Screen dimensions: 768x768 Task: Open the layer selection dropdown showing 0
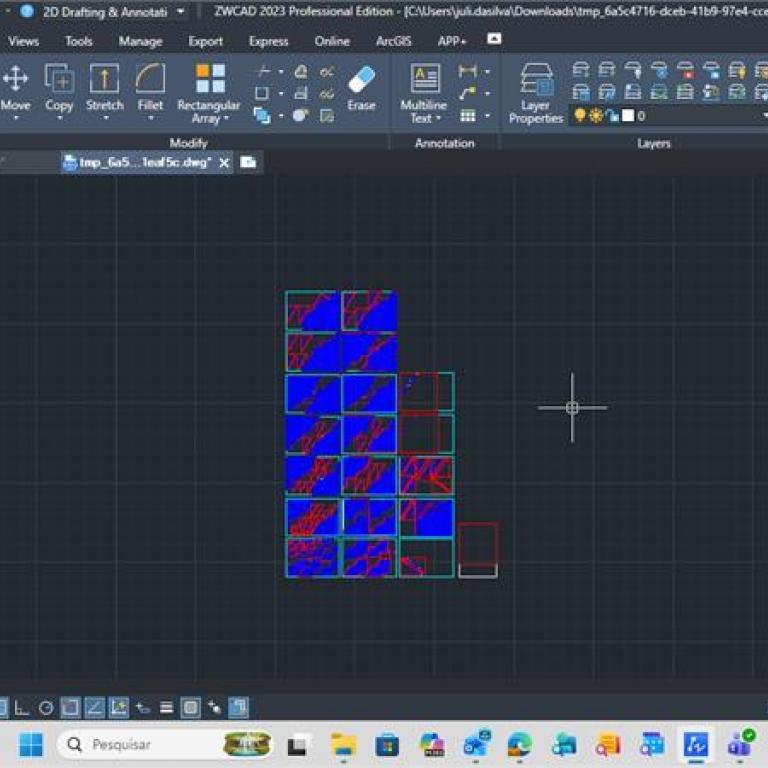[700, 116]
